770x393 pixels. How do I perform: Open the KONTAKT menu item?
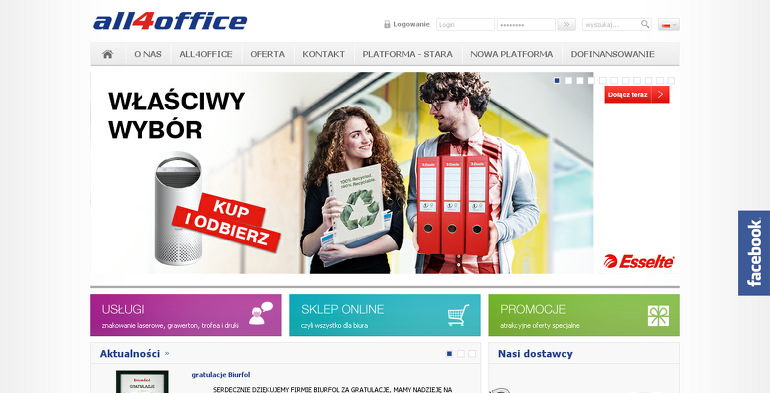click(x=324, y=54)
